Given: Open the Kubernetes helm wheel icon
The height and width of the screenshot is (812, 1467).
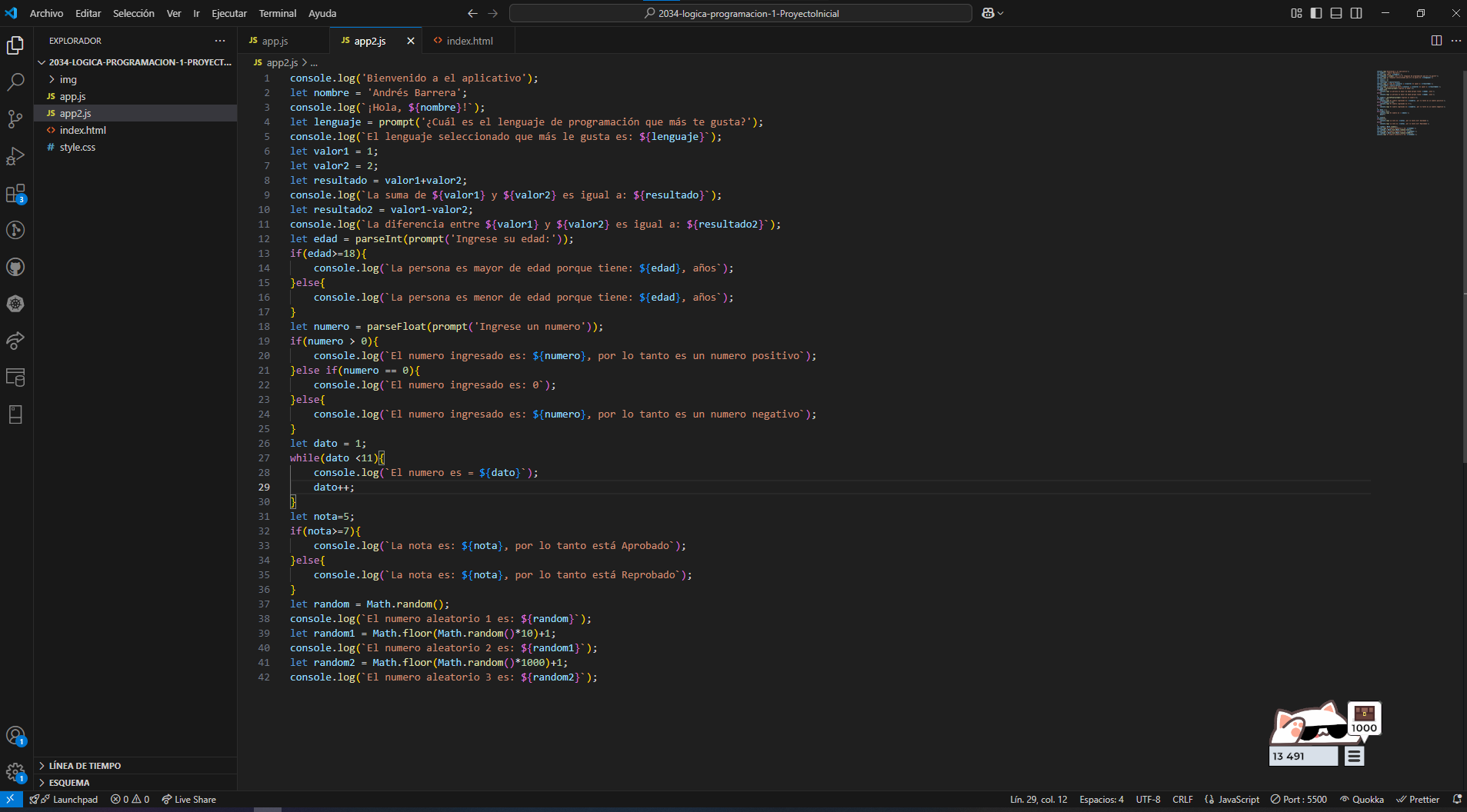Looking at the screenshot, I should [x=15, y=304].
